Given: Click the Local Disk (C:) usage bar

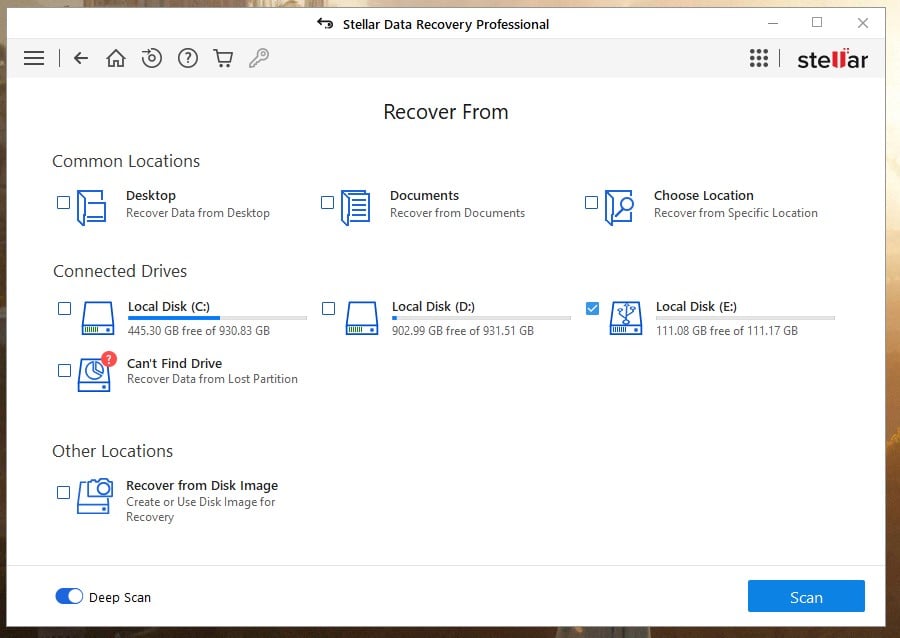Looking at the screenshot, I should tap(217, 318).
